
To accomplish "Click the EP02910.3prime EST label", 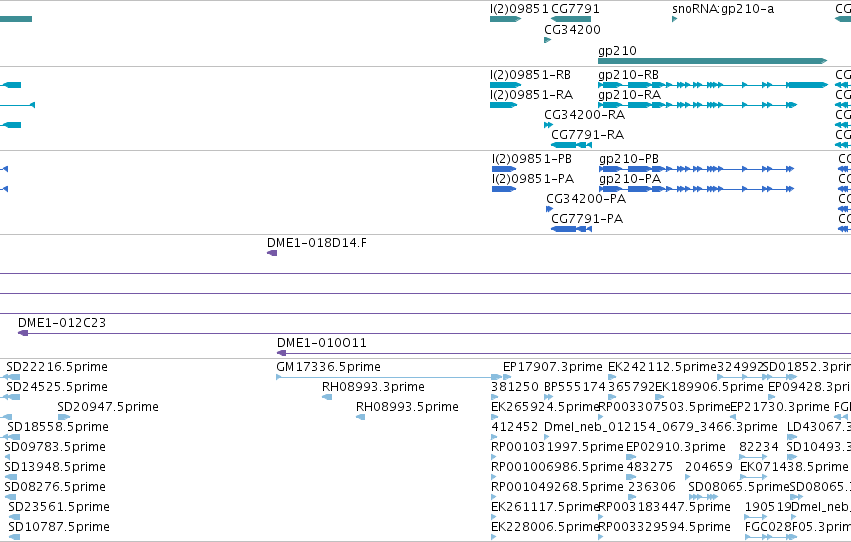I will [676, 447].
